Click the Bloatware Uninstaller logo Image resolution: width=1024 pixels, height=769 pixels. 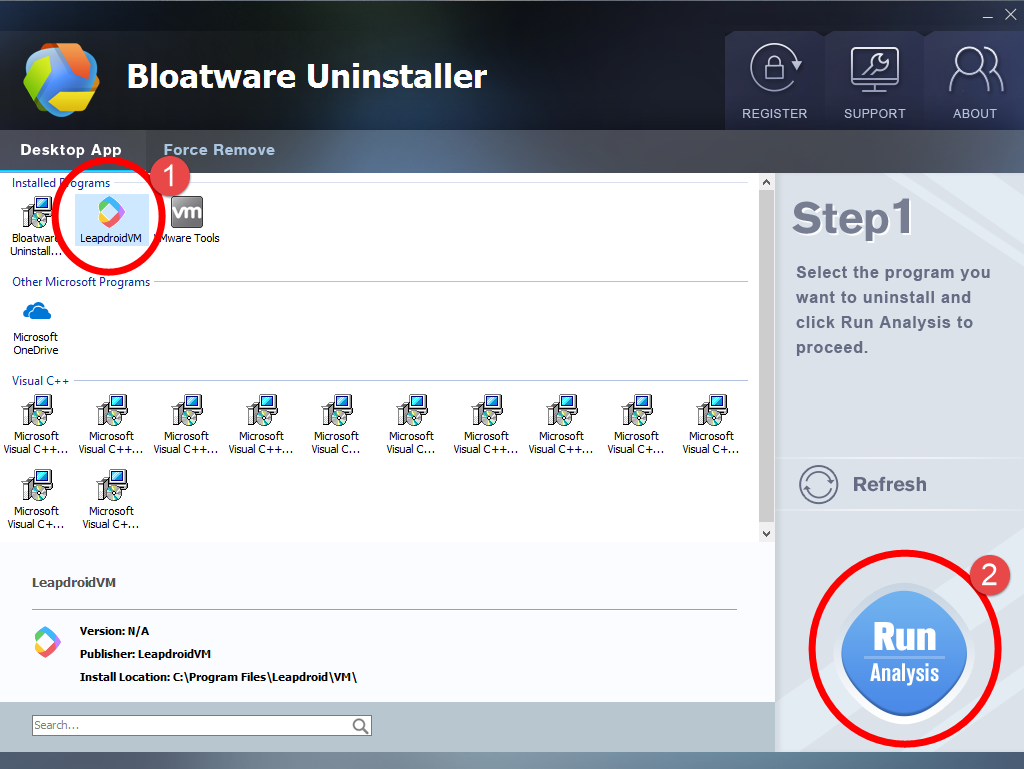61,80
